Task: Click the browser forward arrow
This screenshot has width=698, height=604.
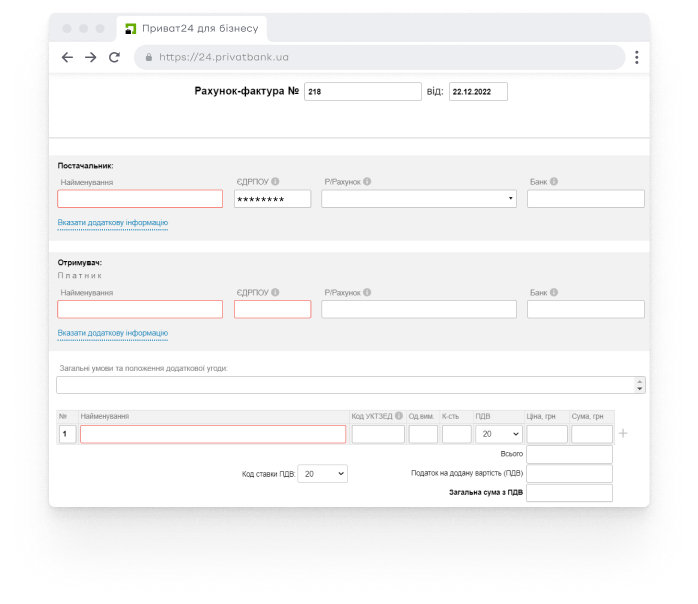Action: (x=90, y=58)
